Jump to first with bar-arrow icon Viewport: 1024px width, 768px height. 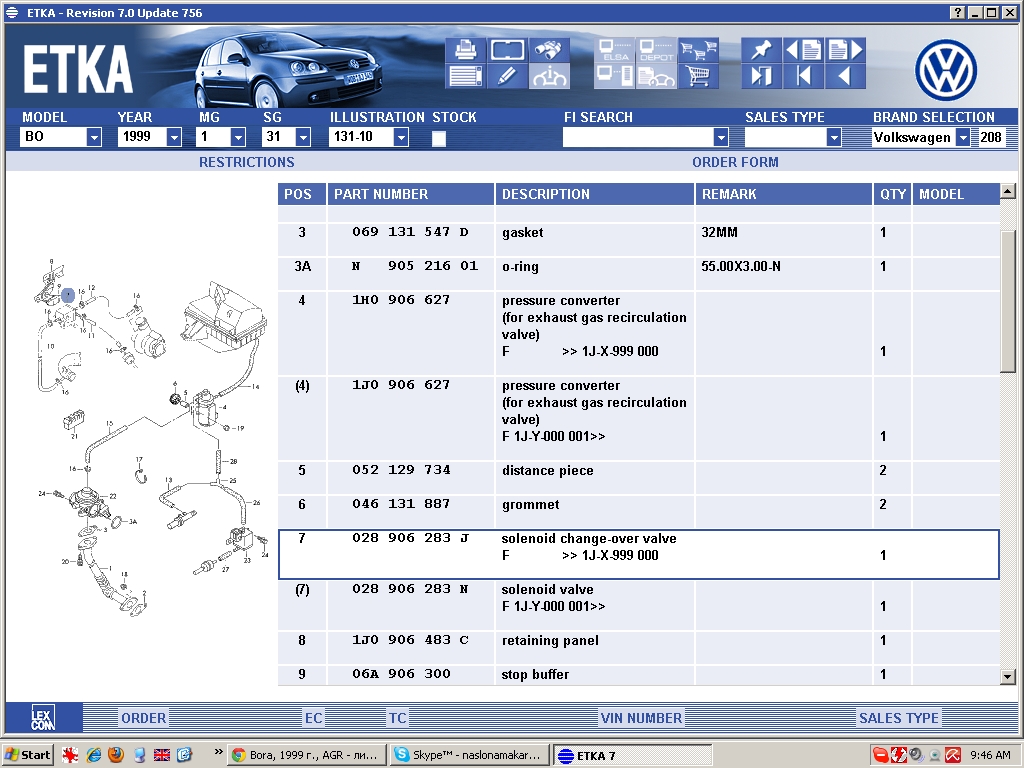point(803,76)
